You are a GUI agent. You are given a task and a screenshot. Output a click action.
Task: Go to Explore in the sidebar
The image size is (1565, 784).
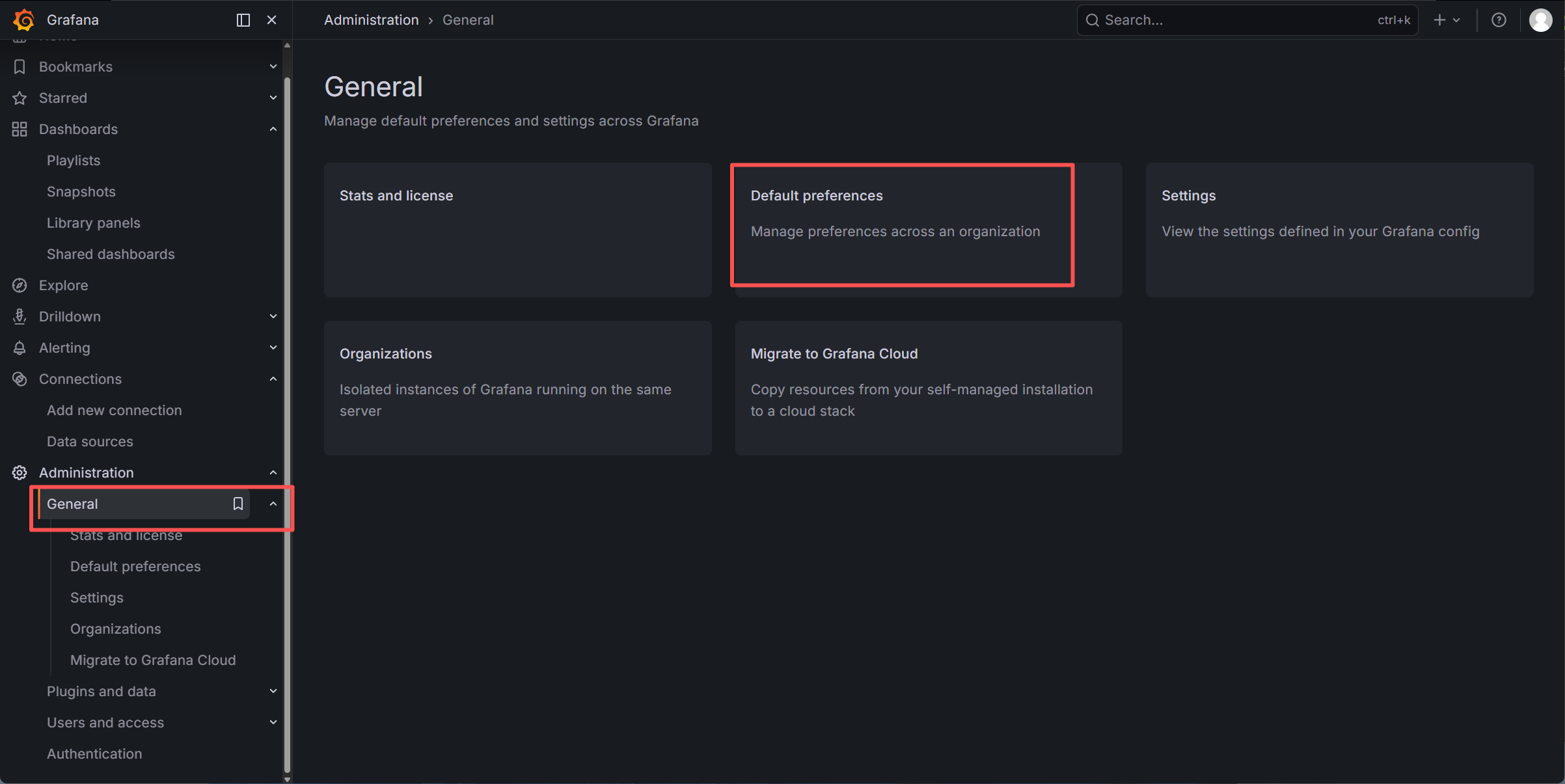(63, 286)
